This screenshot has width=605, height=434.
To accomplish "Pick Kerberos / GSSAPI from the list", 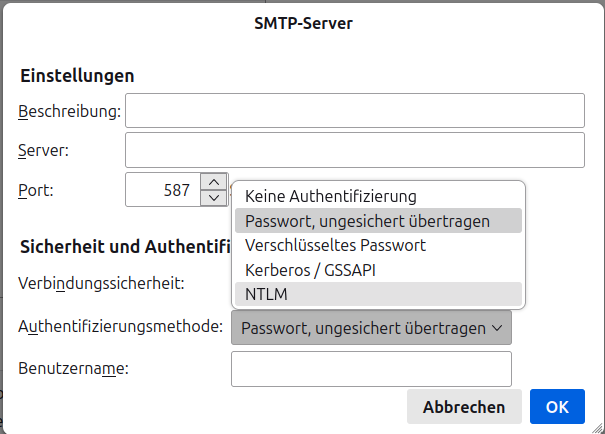I will click(310, 270).
